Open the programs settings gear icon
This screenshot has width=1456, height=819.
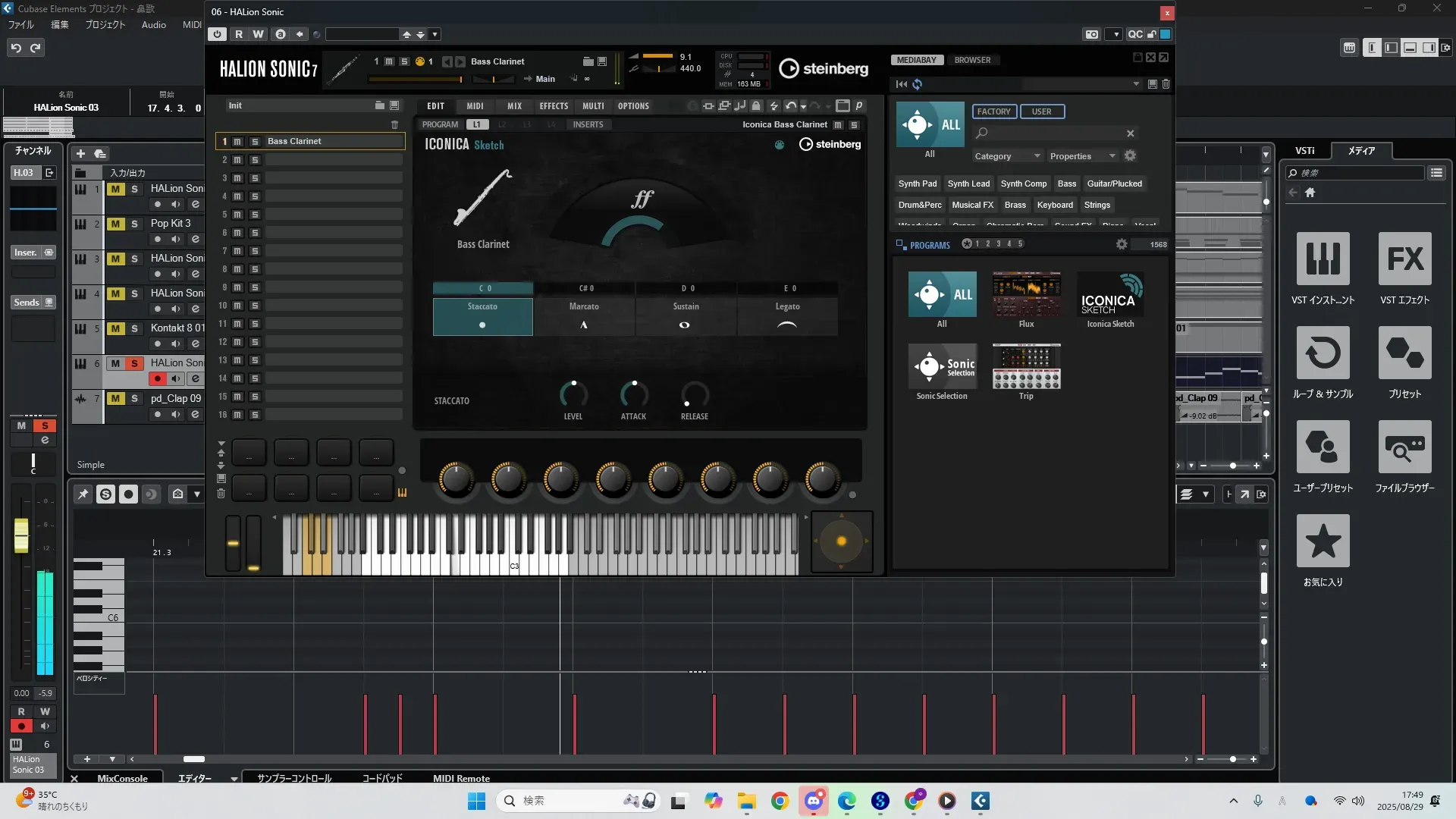(1122, 244)
